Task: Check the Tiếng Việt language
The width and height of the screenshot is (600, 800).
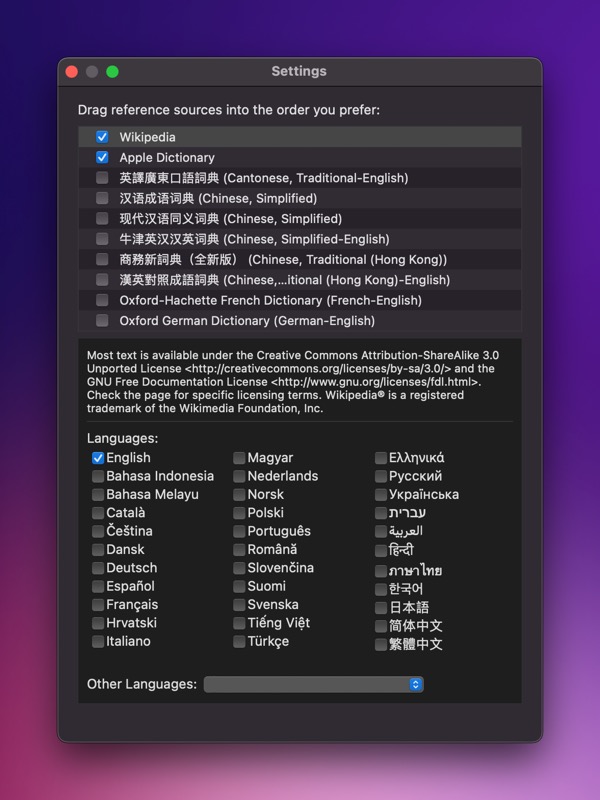Action: (x=239, y=623)
